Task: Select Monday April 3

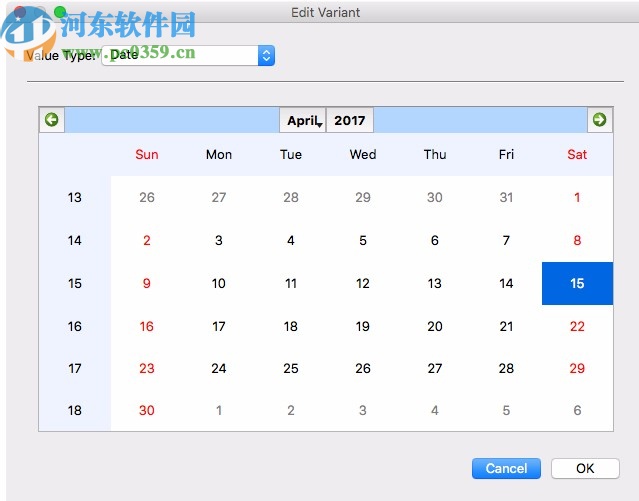Action: point(219,240)
